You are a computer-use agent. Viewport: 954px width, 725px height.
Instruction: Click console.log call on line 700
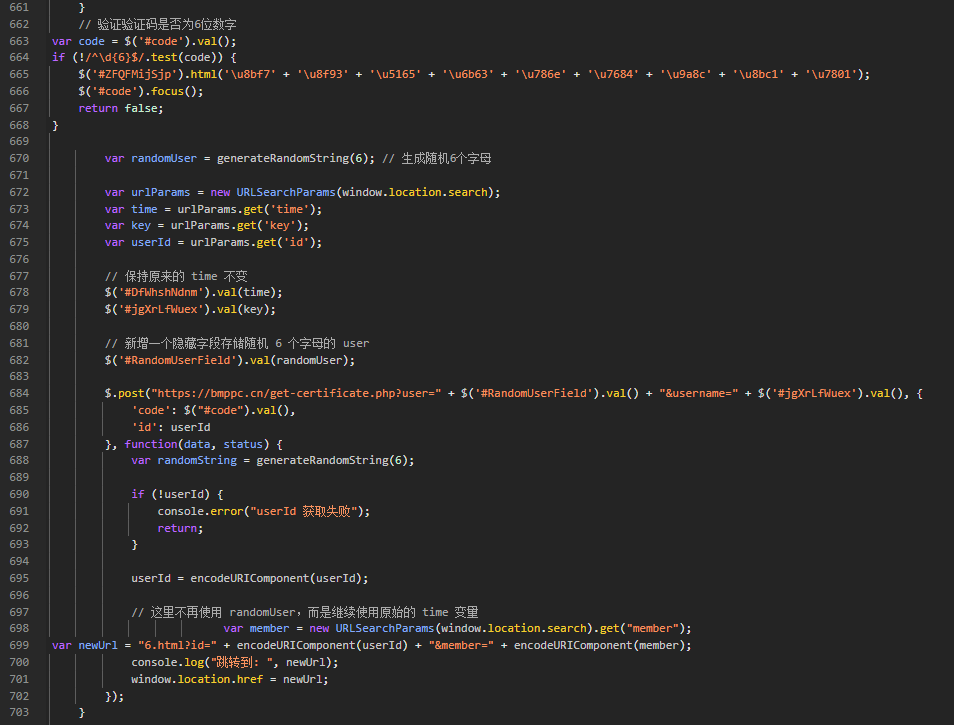(234, 662)
